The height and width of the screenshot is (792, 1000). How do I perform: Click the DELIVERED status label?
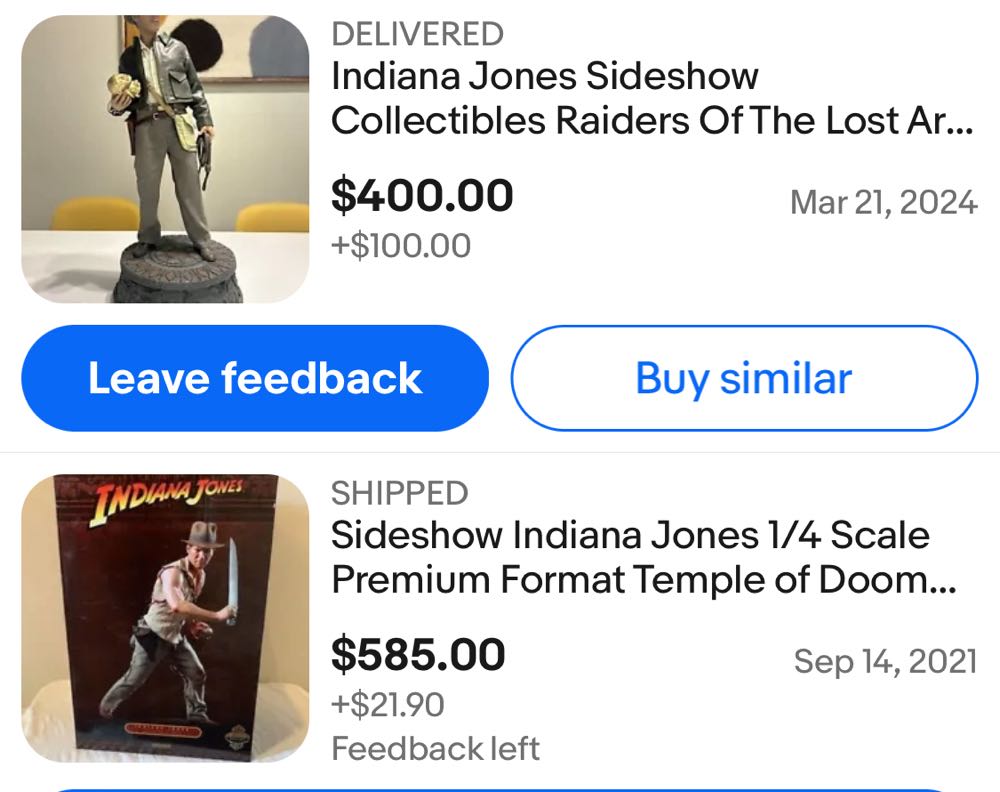tap(417, 33)
